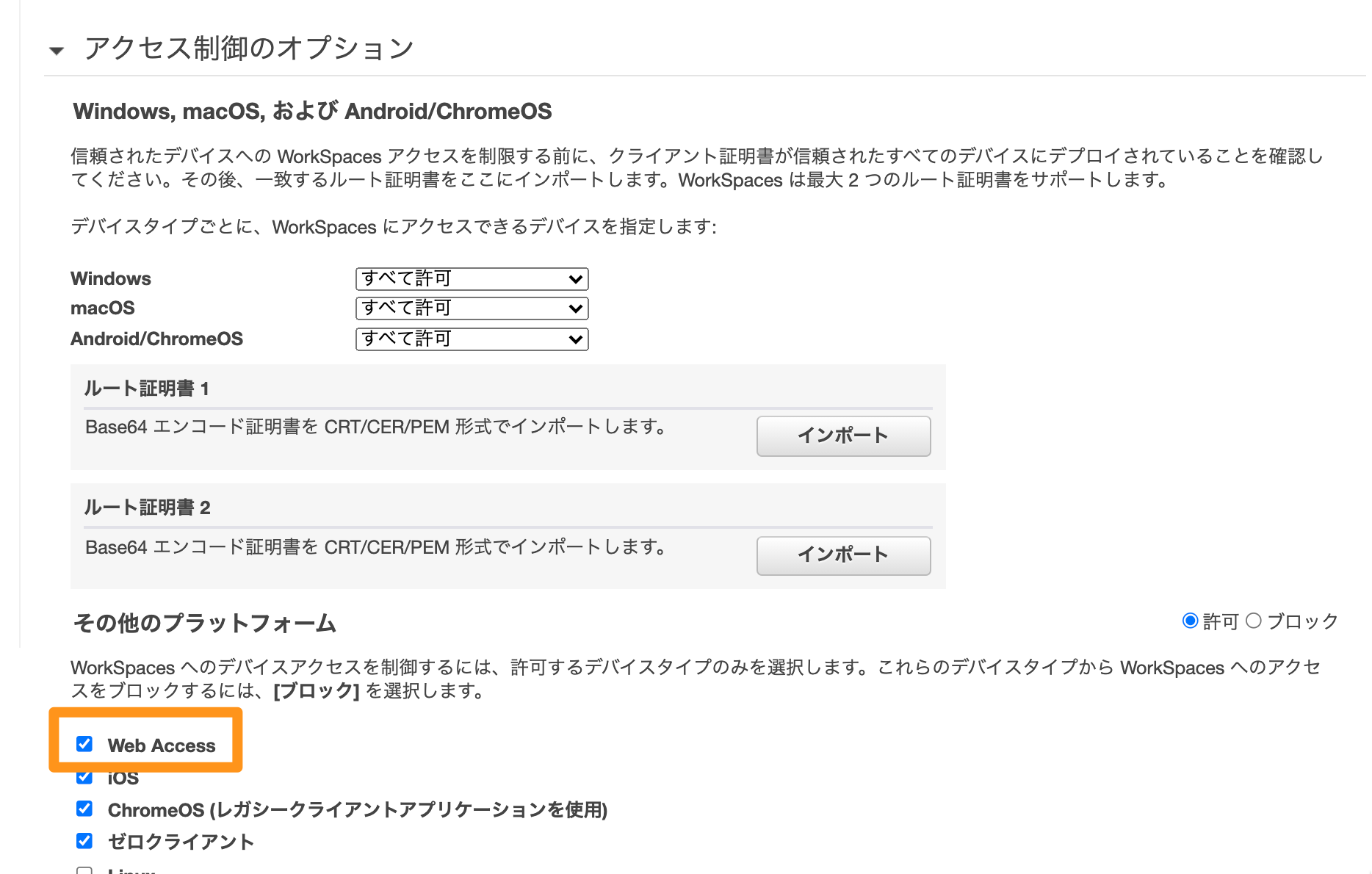
Task: Click インポート for ルート証明書 1
Action: coord(843,436)
